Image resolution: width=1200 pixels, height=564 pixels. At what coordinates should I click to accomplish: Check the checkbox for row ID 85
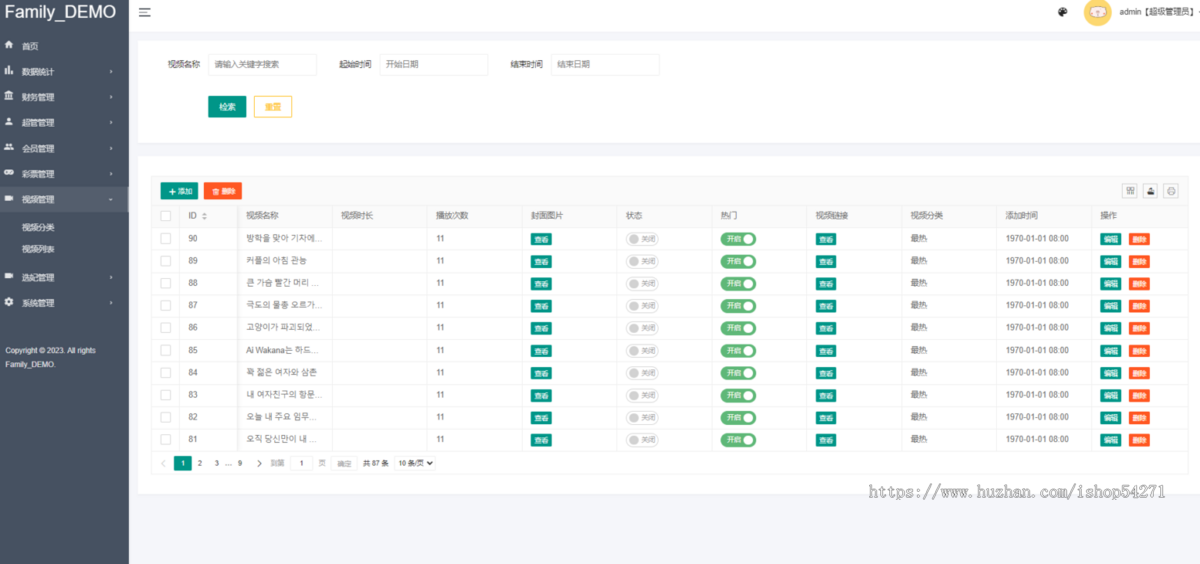pyautogui.click(x=166, y=350)
